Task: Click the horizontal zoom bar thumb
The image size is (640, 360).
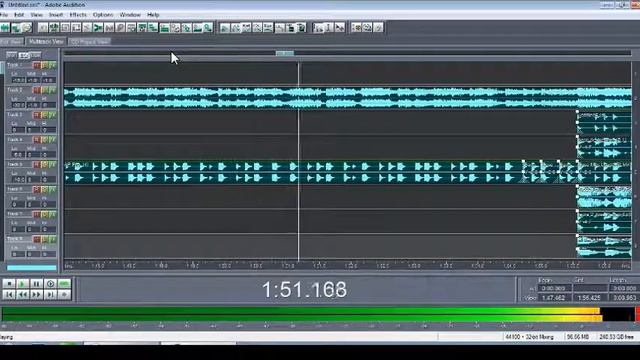Action: [x=284, y=53]
